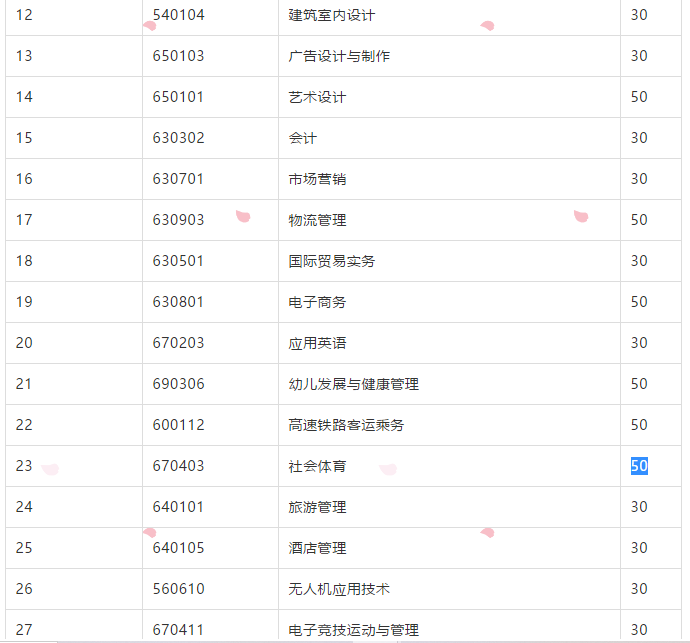Viewport: 690px width, 643px height.
Task: Click the 广告设计与制作 major name
Action: click(339, 56)
